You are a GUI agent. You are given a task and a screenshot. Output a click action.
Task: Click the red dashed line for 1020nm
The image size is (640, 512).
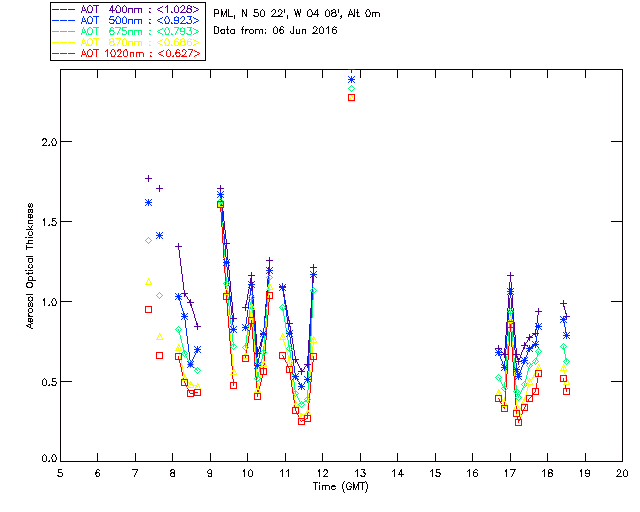[x=64, y=54]
